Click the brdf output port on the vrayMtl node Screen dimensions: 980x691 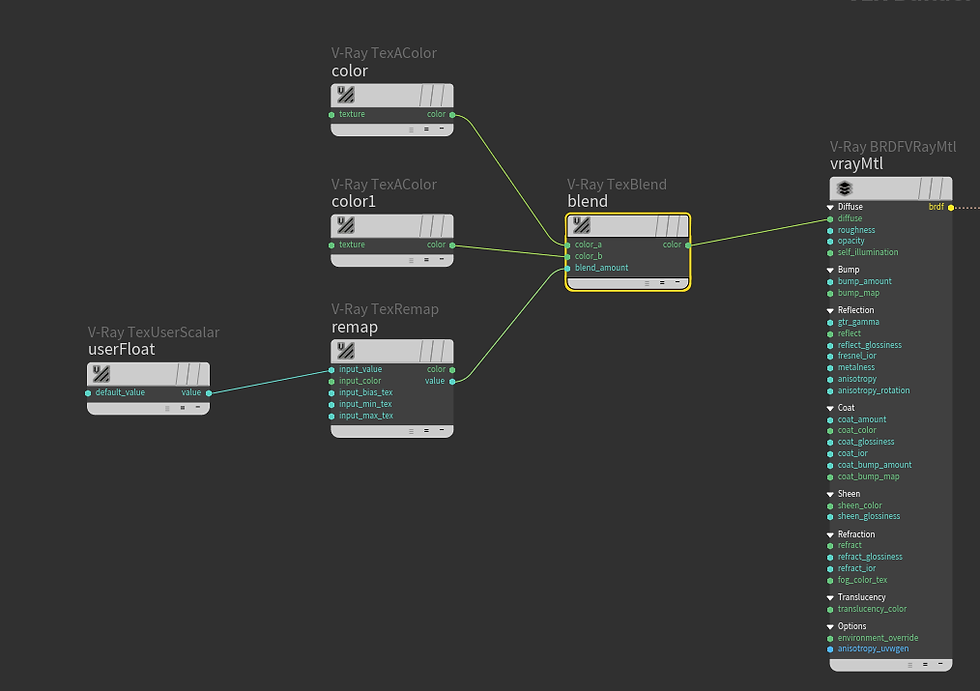pos(950,207)
